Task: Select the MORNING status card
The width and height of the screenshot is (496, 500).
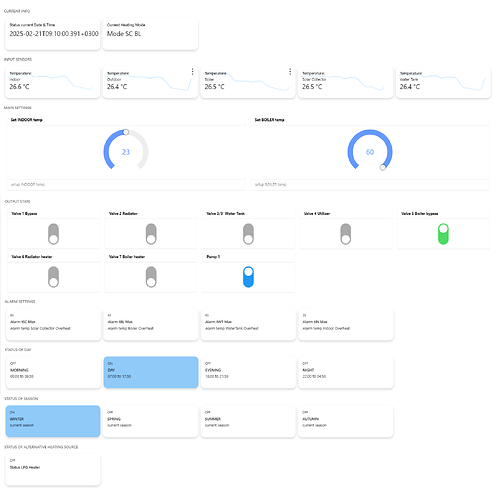Action: pos(53,372)
